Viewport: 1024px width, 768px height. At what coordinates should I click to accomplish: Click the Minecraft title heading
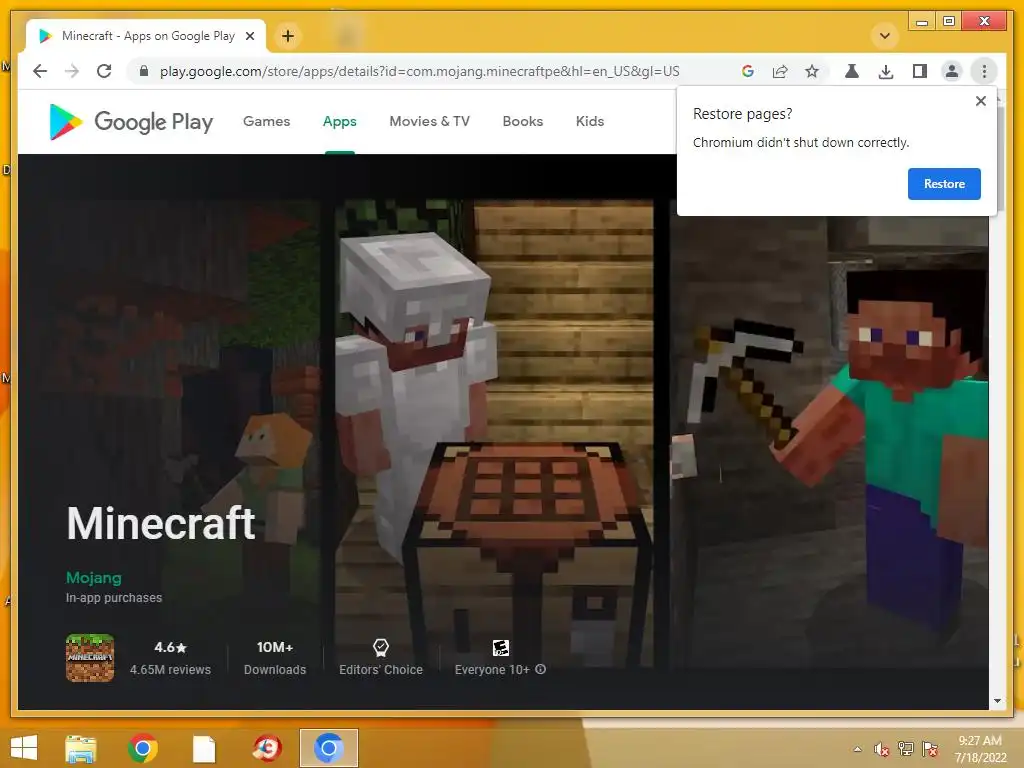pos(161,524)
